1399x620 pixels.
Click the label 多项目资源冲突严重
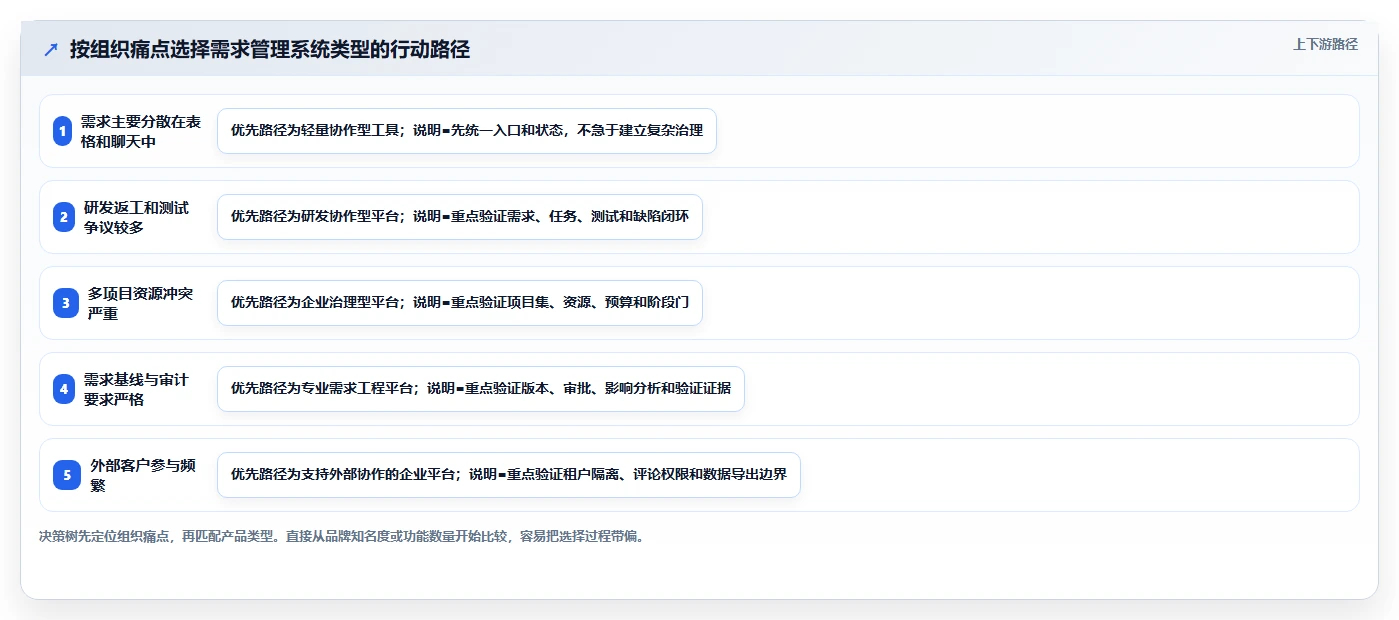click(x=140, y=303)
